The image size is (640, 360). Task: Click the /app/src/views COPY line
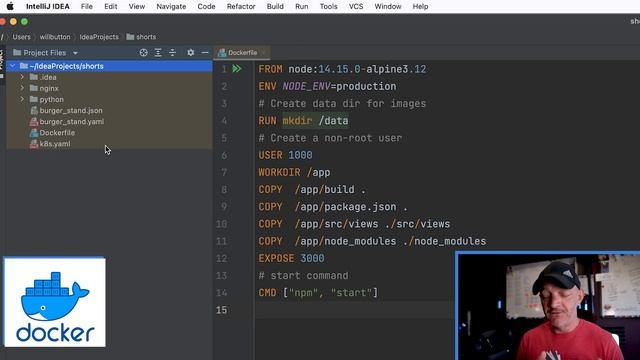click(x=354, y=224)
